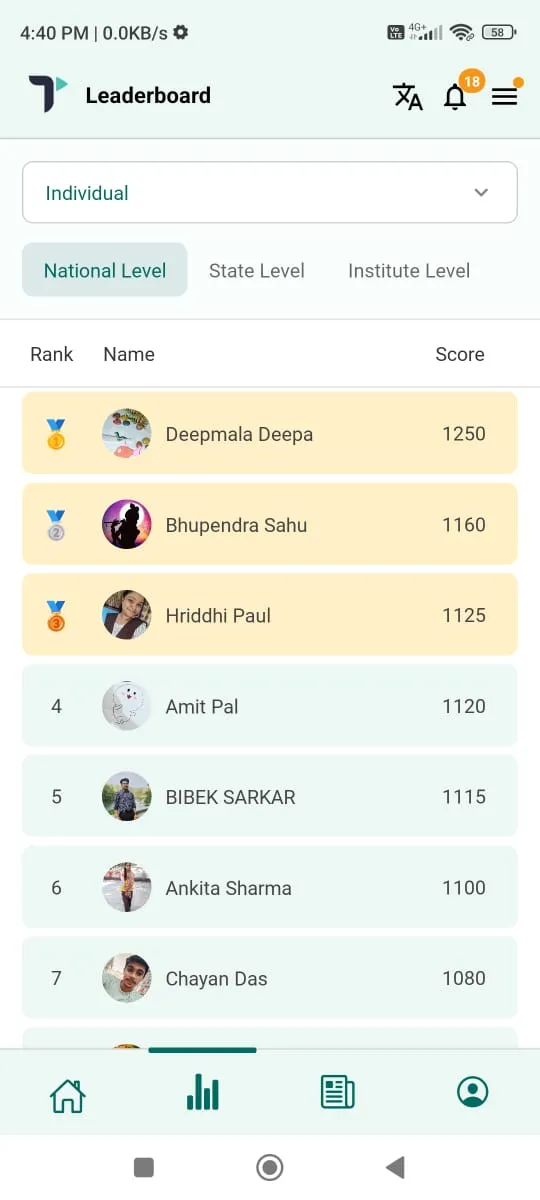Tap the gold medal on Deepmala Deepa's row
Viewport: 540px width, 1200px height.
tap(56, 434)
